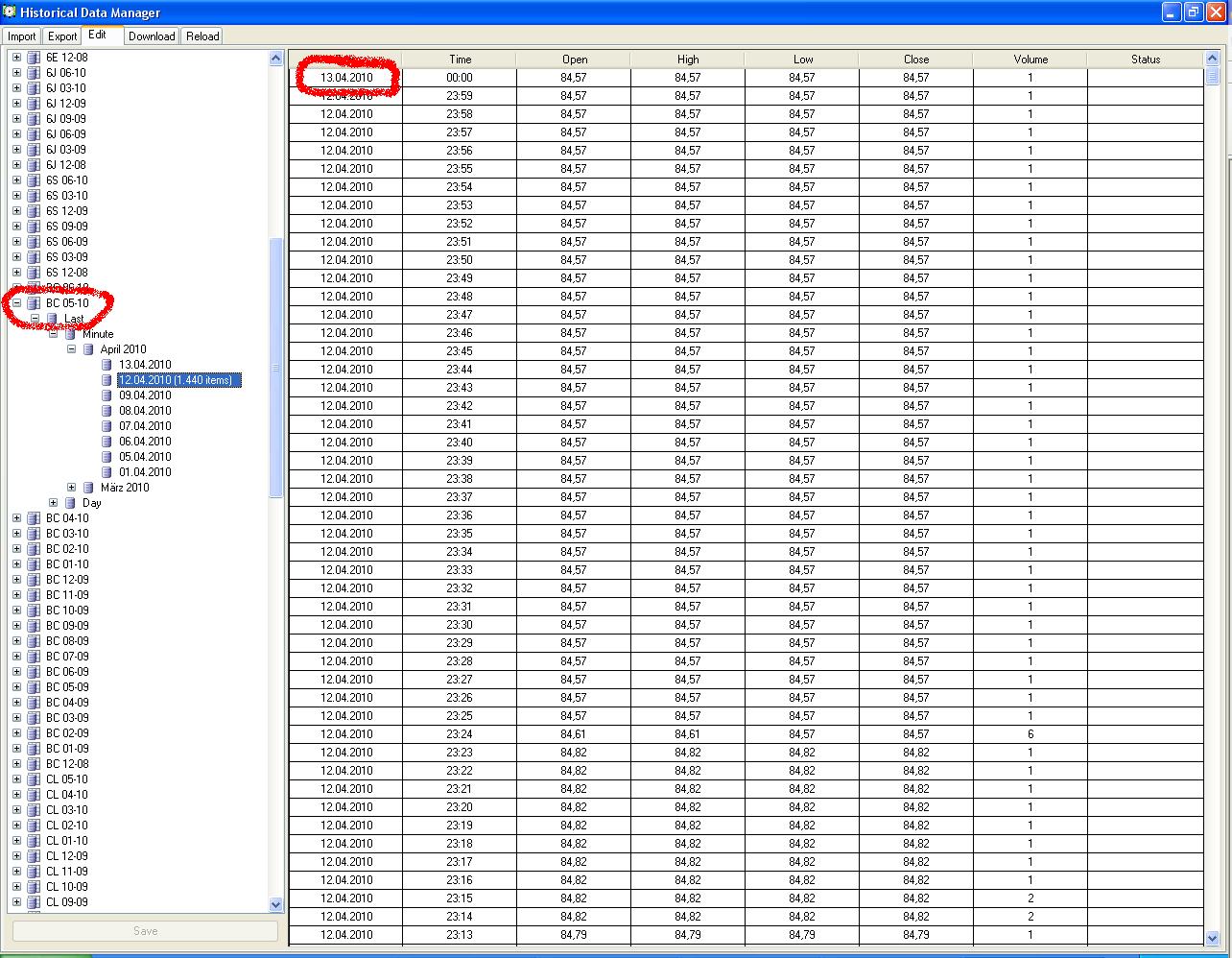Click the data table's scroll-down arrow
Screen dimensions: 1232x958
point(1213,938)
